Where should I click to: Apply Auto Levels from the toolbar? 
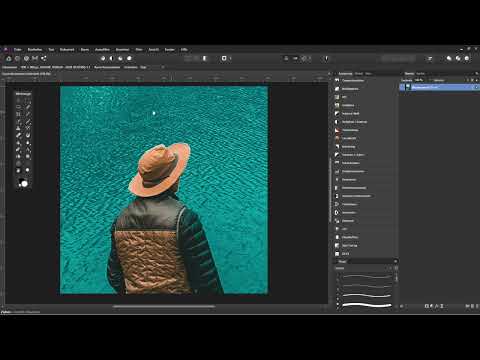103,58
